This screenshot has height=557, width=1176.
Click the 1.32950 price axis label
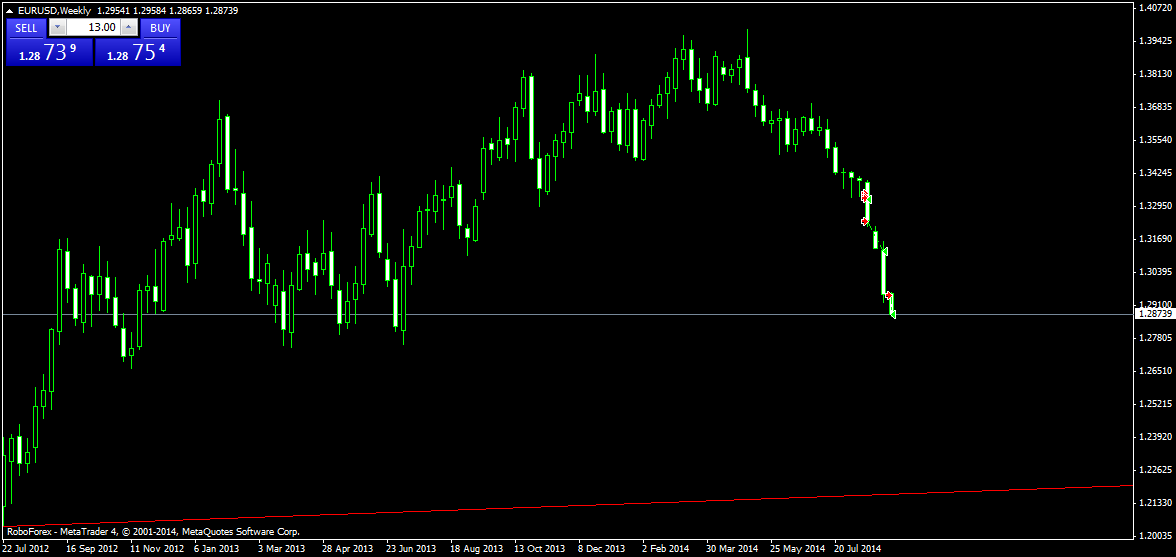[x=1155, y=205]
